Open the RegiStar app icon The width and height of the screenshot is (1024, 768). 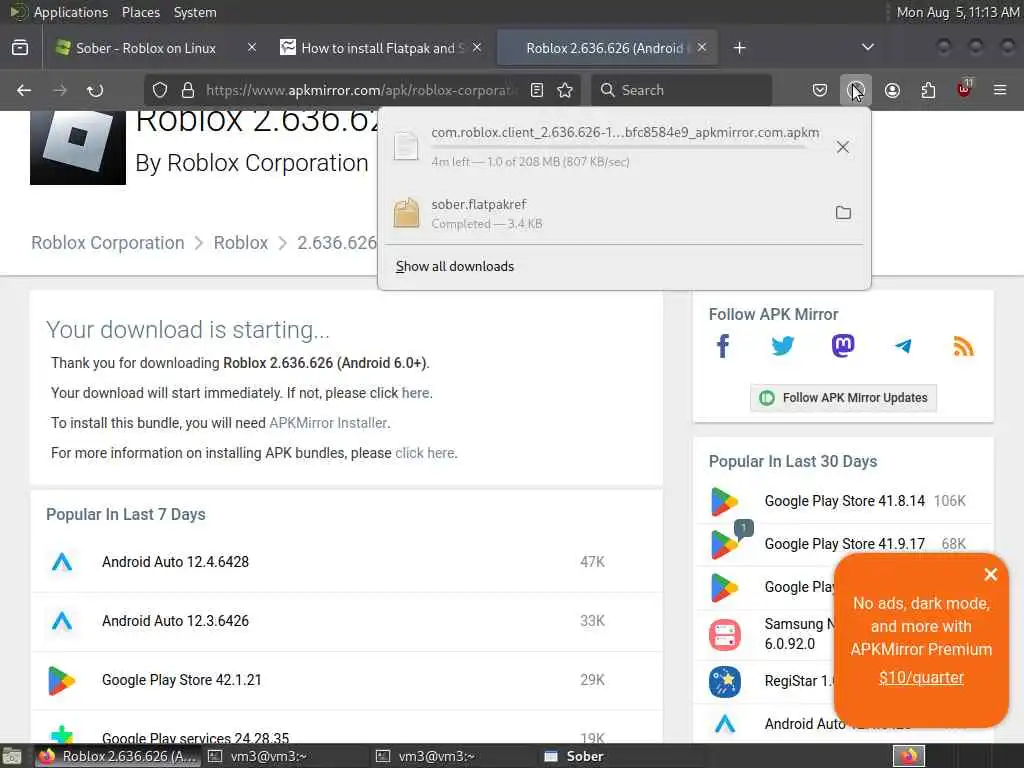point(725,682)
